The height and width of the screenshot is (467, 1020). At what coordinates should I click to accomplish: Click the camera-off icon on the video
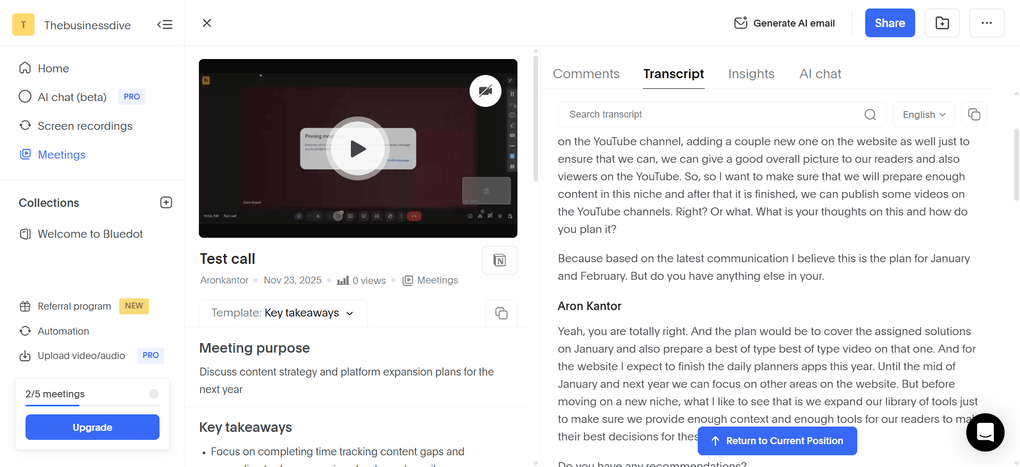point(485,91)
